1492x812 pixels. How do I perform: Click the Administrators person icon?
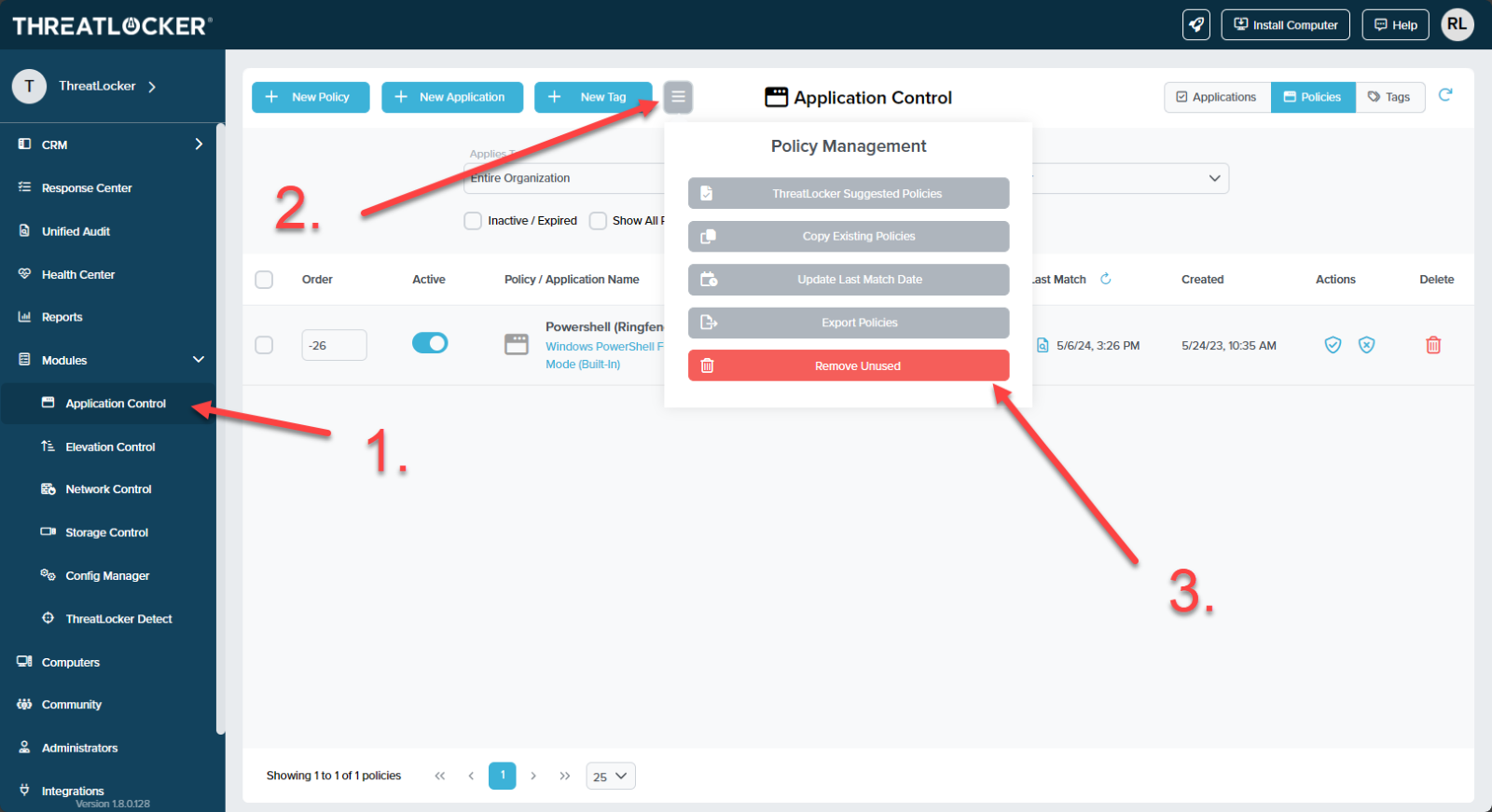click(x=24, y=747)
